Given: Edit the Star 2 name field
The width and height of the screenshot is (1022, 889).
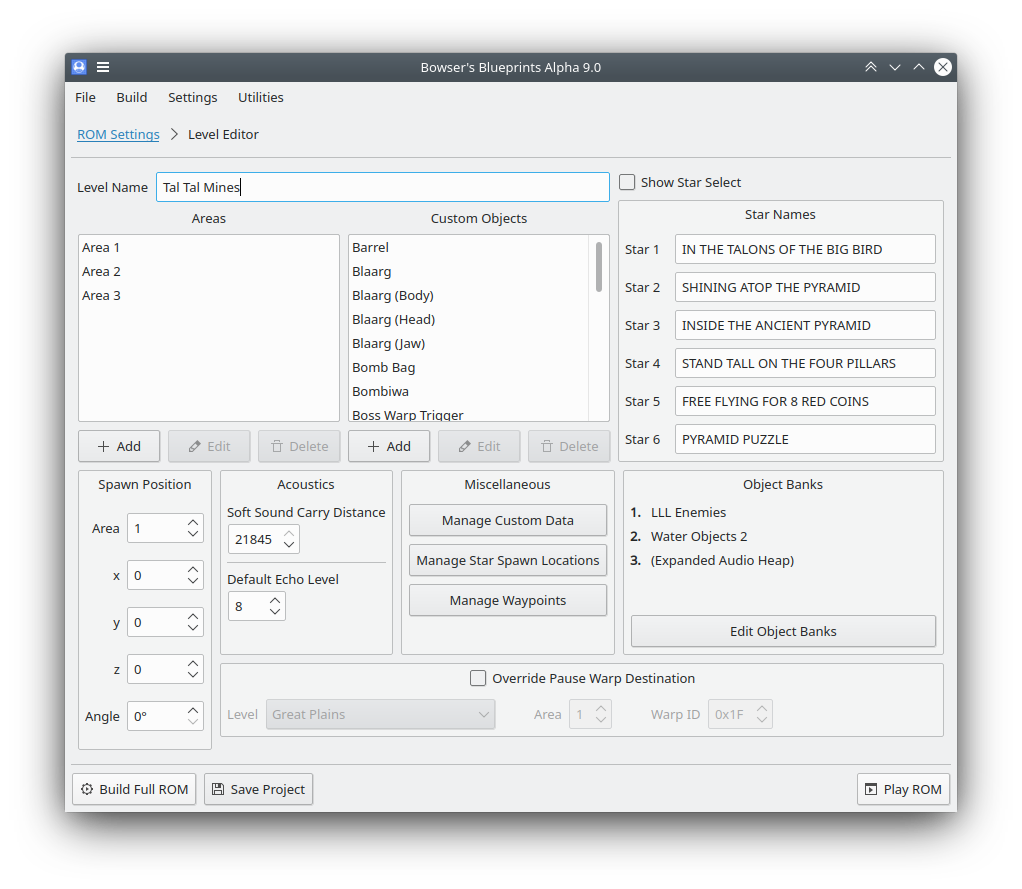Looking at the screenshot, I should 805,287.
